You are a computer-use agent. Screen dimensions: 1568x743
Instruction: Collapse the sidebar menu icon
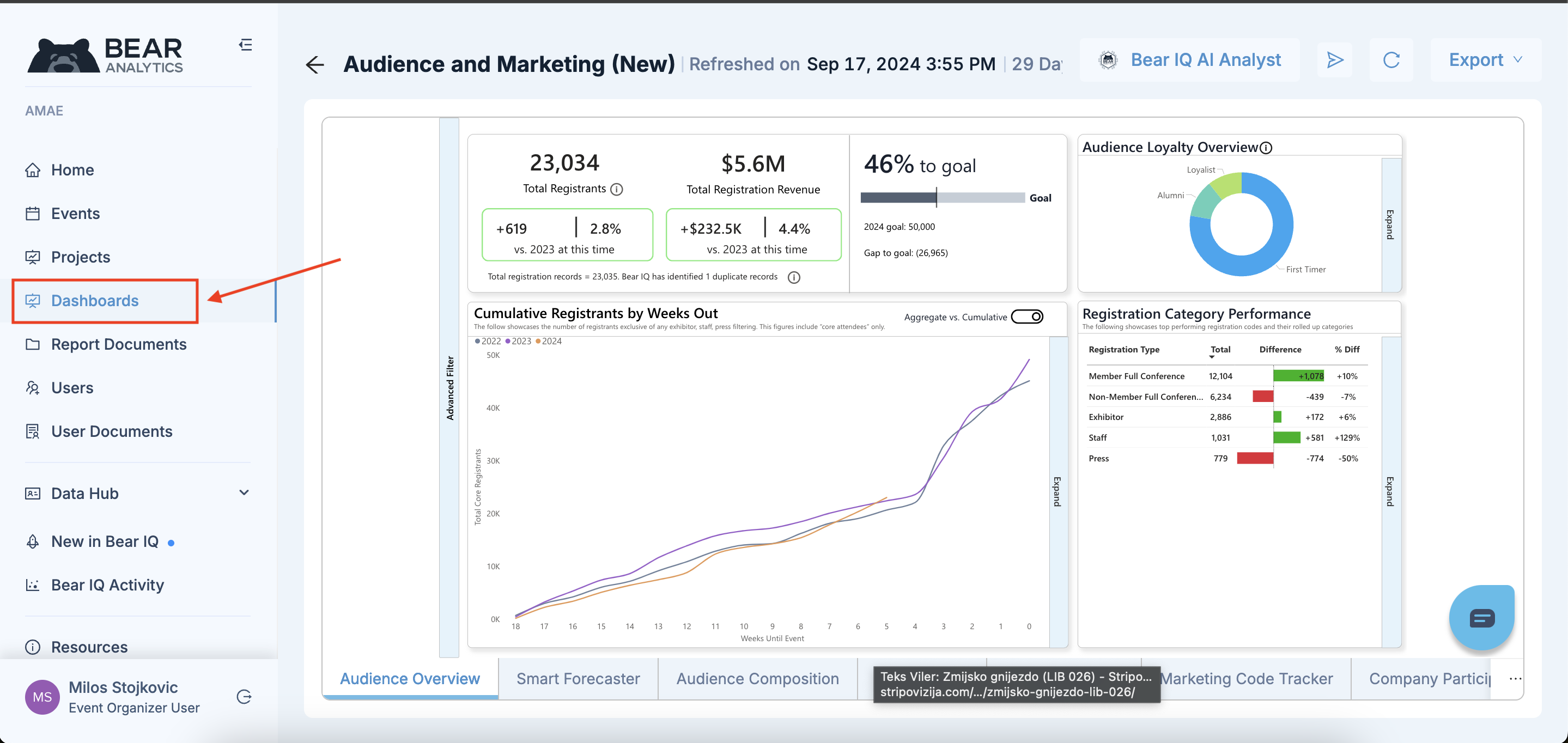[245, 45]
